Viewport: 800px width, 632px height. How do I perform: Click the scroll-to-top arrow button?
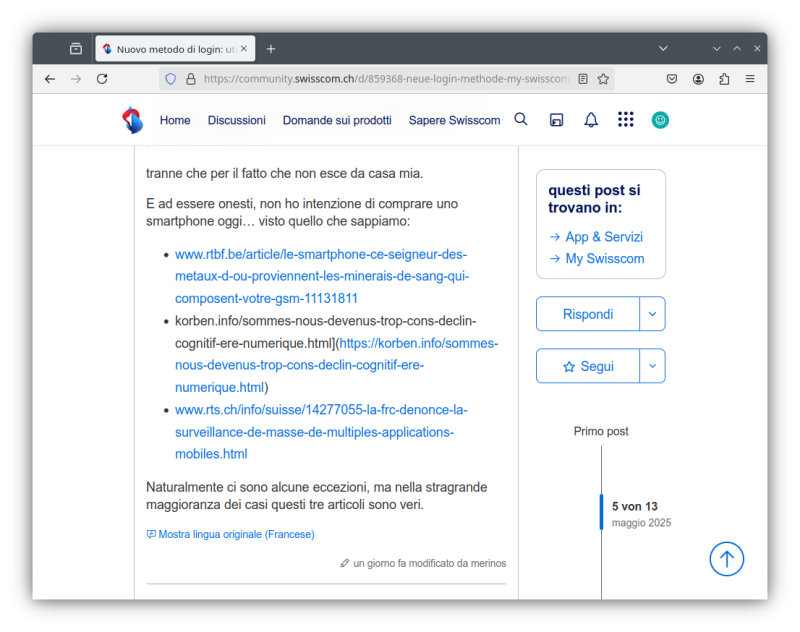(727, 558)
